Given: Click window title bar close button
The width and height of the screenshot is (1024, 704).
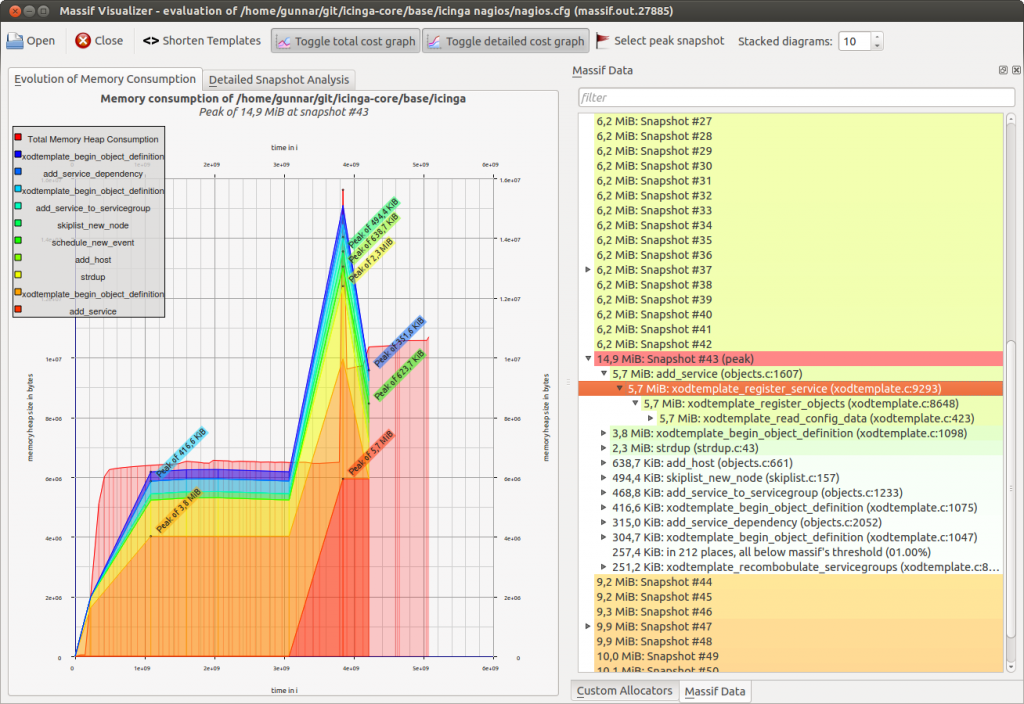Looking at the screenshot, I should pyautogui.click(x=15, y=10).
